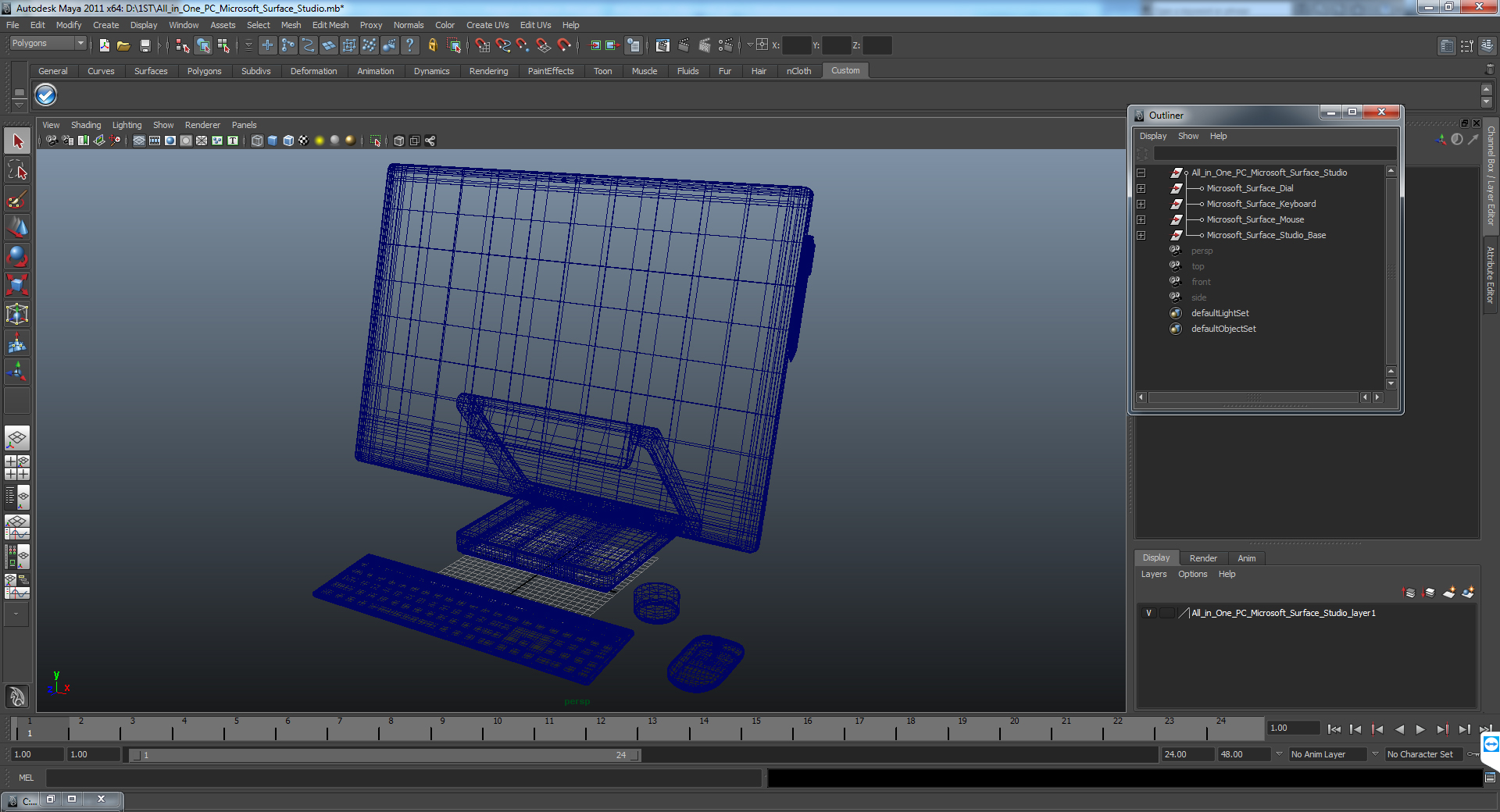The width and height of the screenshot is (1500, 812).
Task: Toggle textured display checker sphere
Action: point(304,141)
